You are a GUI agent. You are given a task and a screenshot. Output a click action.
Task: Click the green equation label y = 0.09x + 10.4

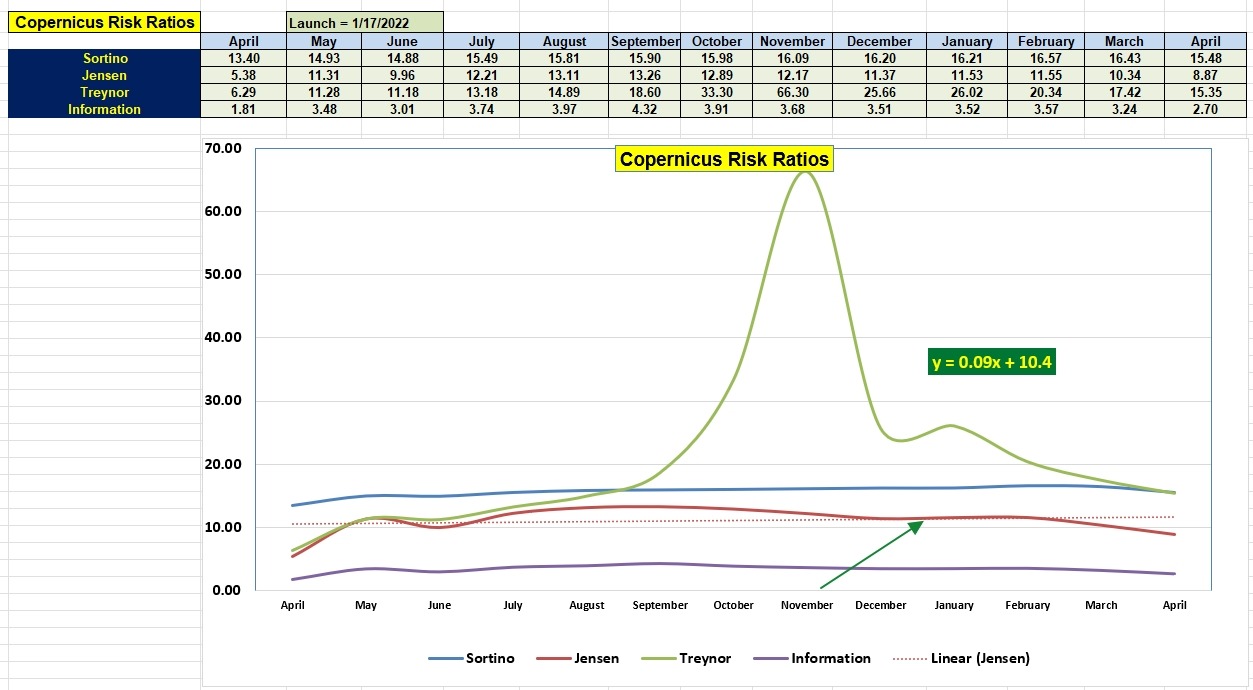point(991,363)
